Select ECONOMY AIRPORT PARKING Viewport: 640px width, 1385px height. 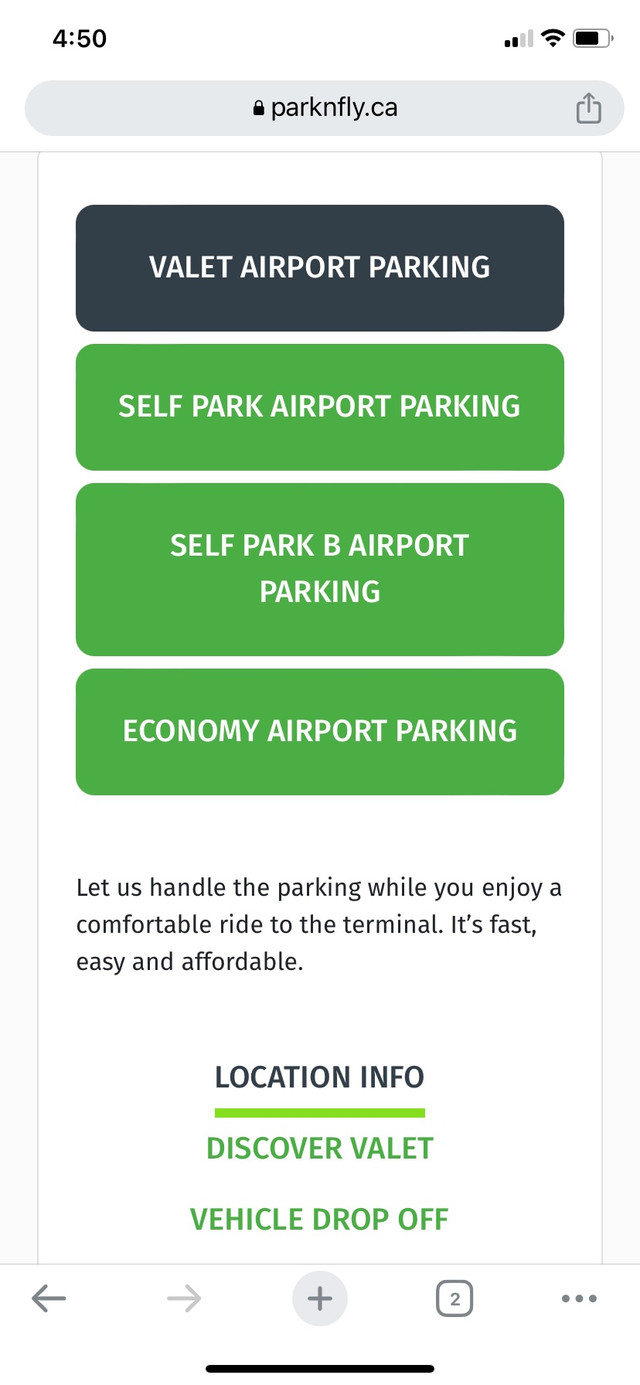(319, 731)
